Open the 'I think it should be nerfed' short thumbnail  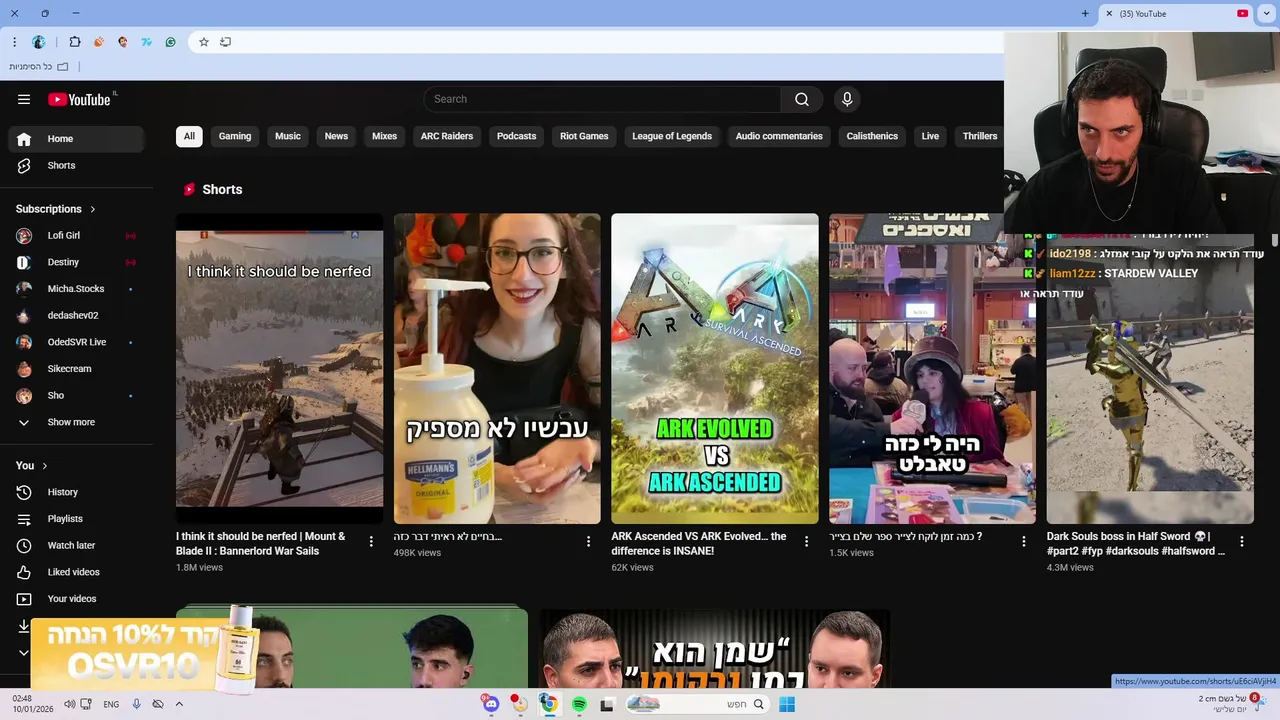[279, 368]
